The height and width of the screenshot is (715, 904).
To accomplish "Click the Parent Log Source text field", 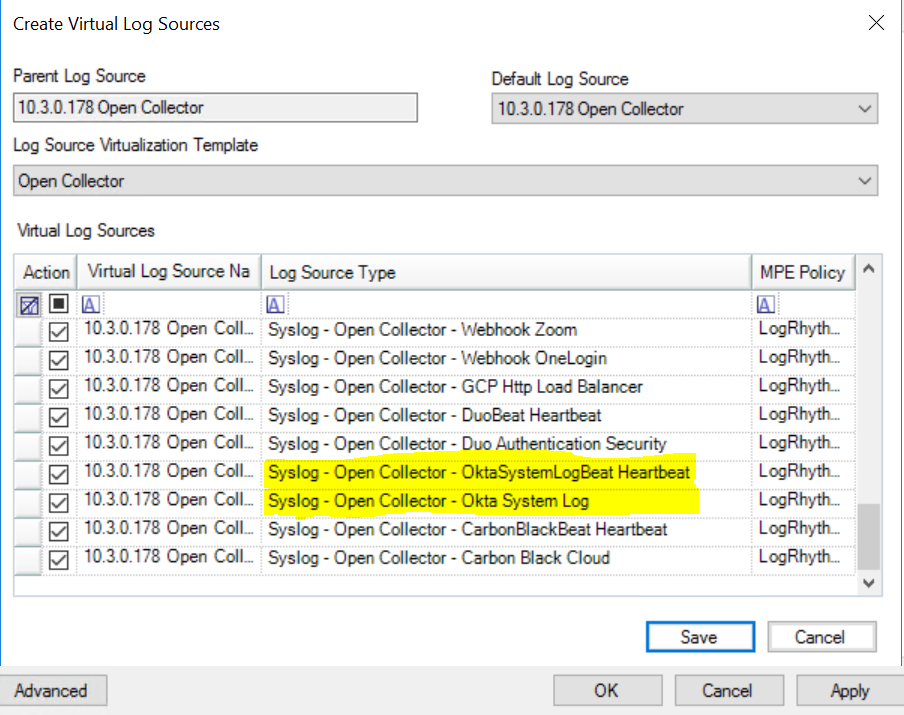I will pyautogui.click(x=215, y=108).
